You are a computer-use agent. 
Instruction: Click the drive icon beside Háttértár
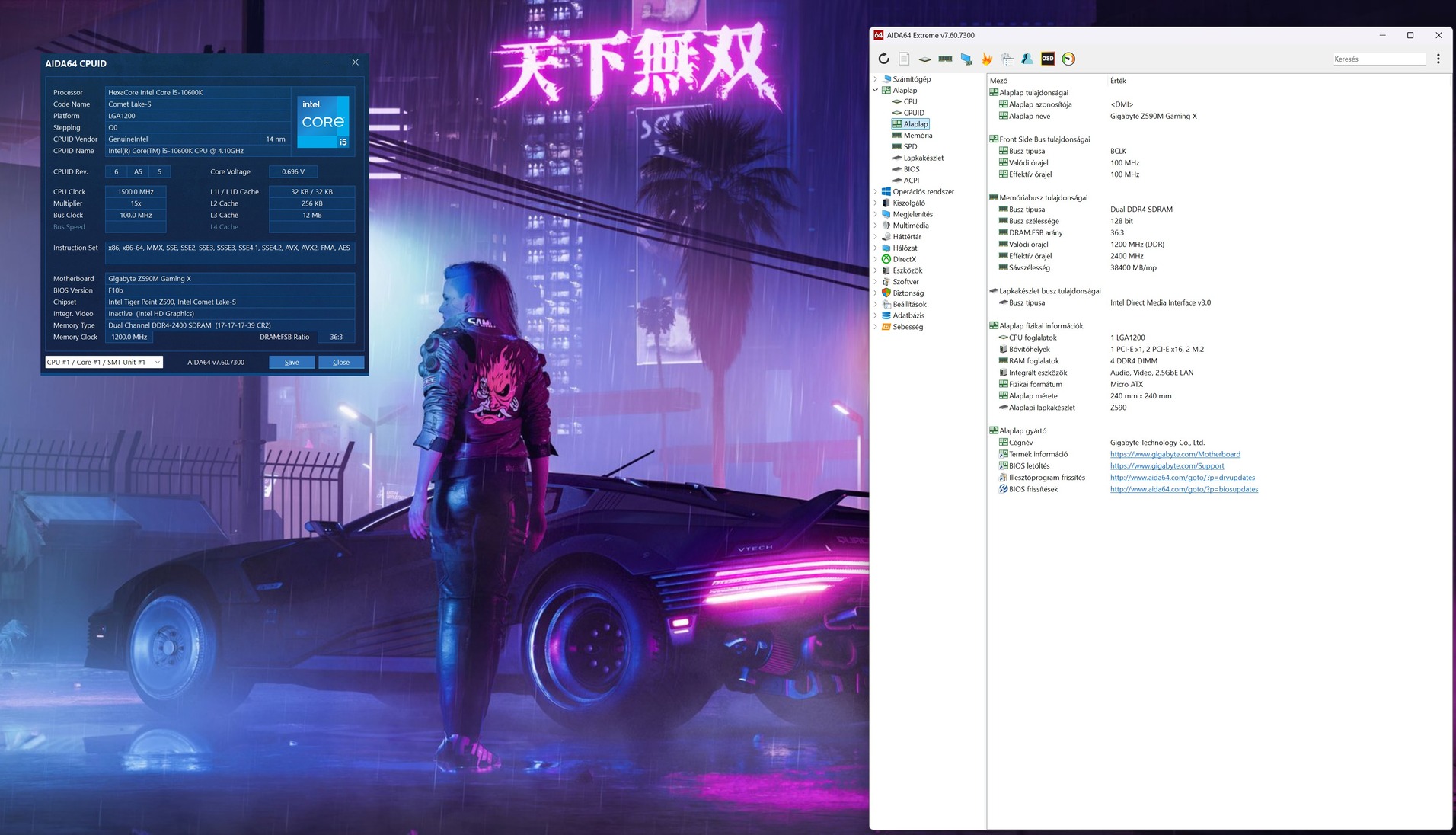tap(886, 237)
